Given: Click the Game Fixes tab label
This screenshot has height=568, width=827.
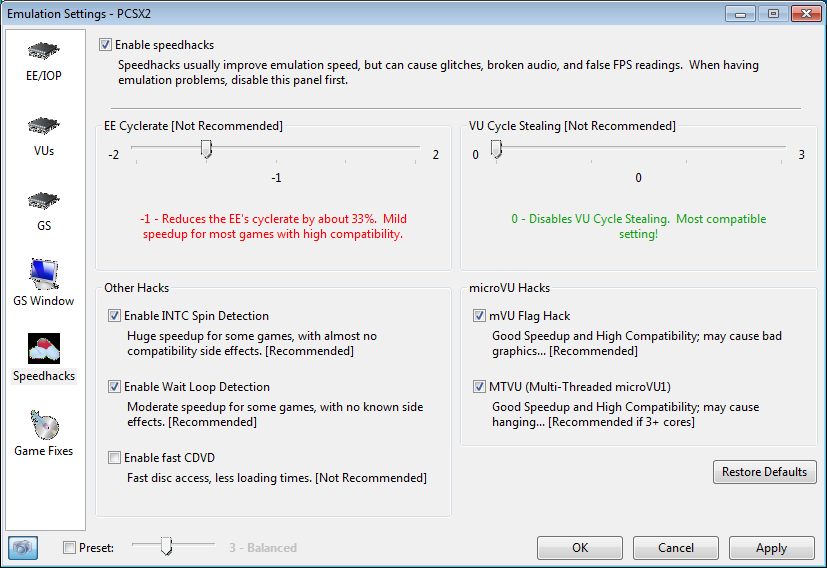Looking at the screenshot, I should 44,451.
